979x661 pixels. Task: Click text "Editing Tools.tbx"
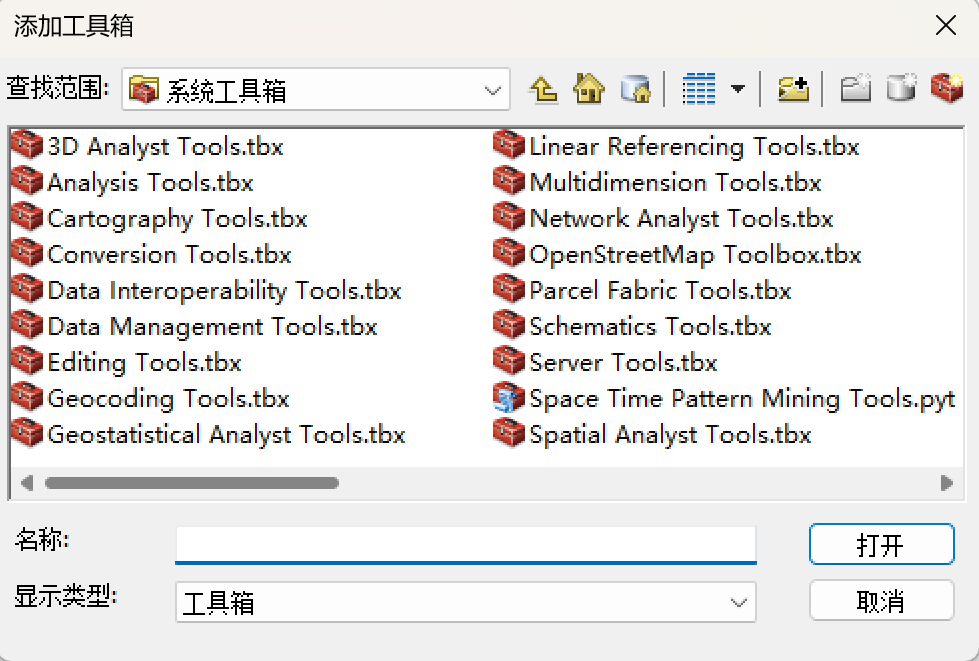[144, 363]
